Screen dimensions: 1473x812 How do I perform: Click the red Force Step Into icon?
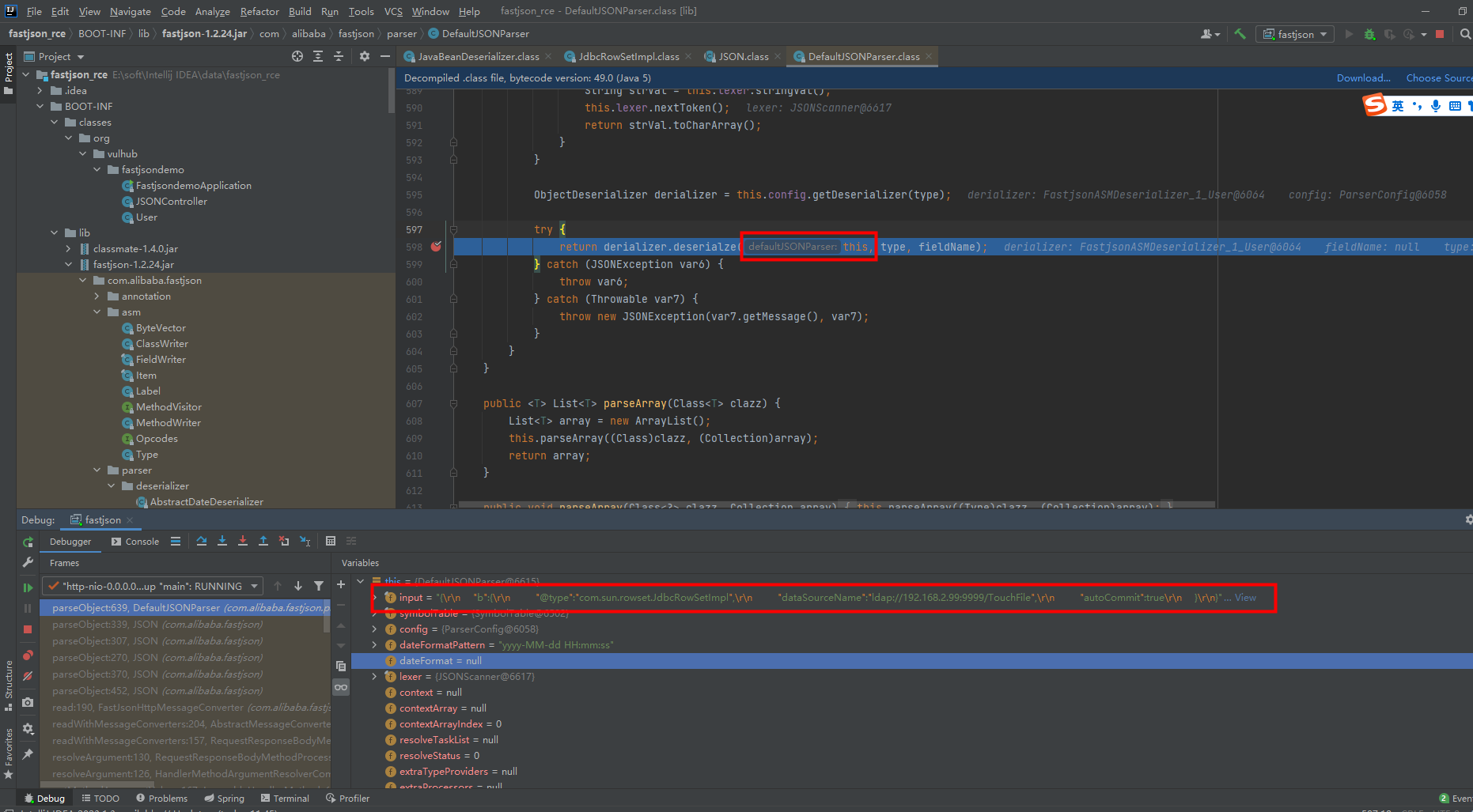coord(243,541)
